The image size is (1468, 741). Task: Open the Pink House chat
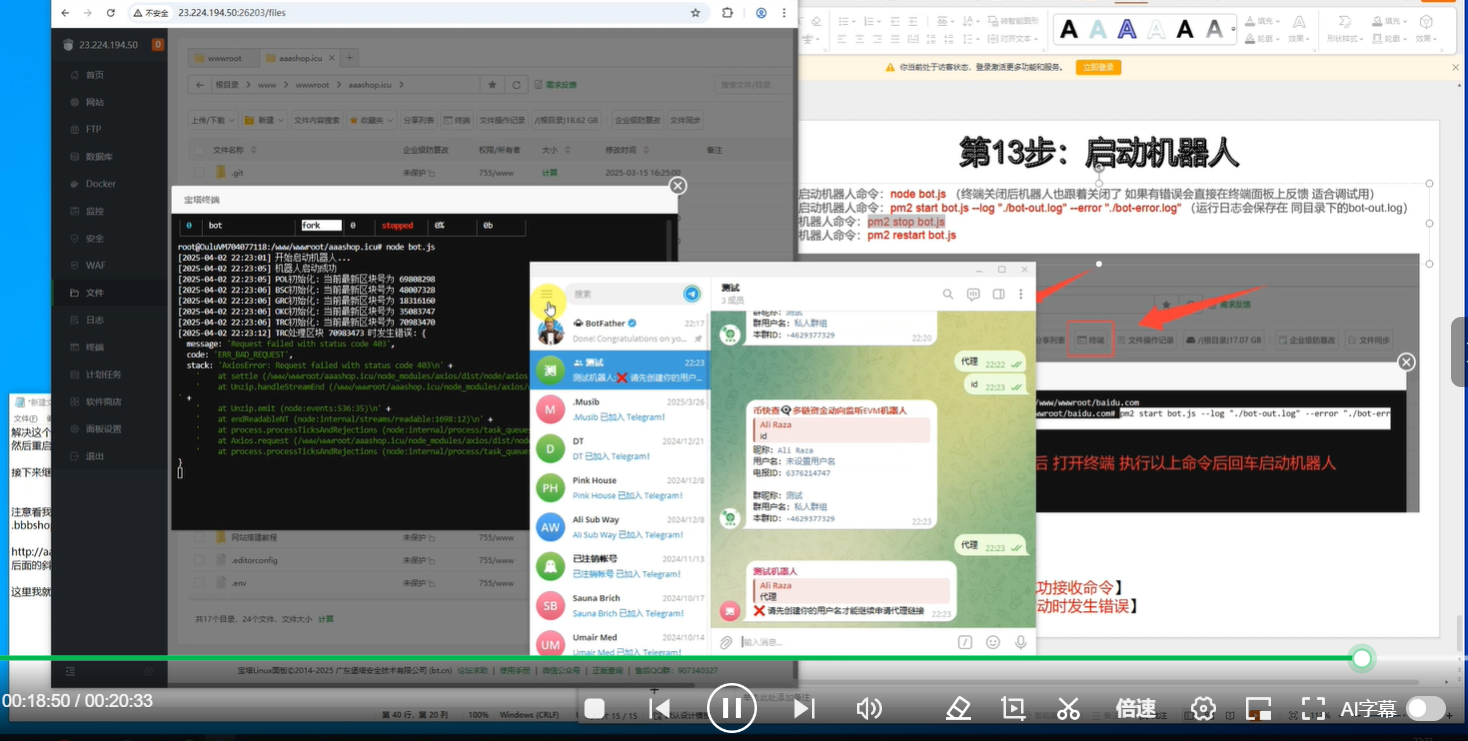click(x=619, y=488)
